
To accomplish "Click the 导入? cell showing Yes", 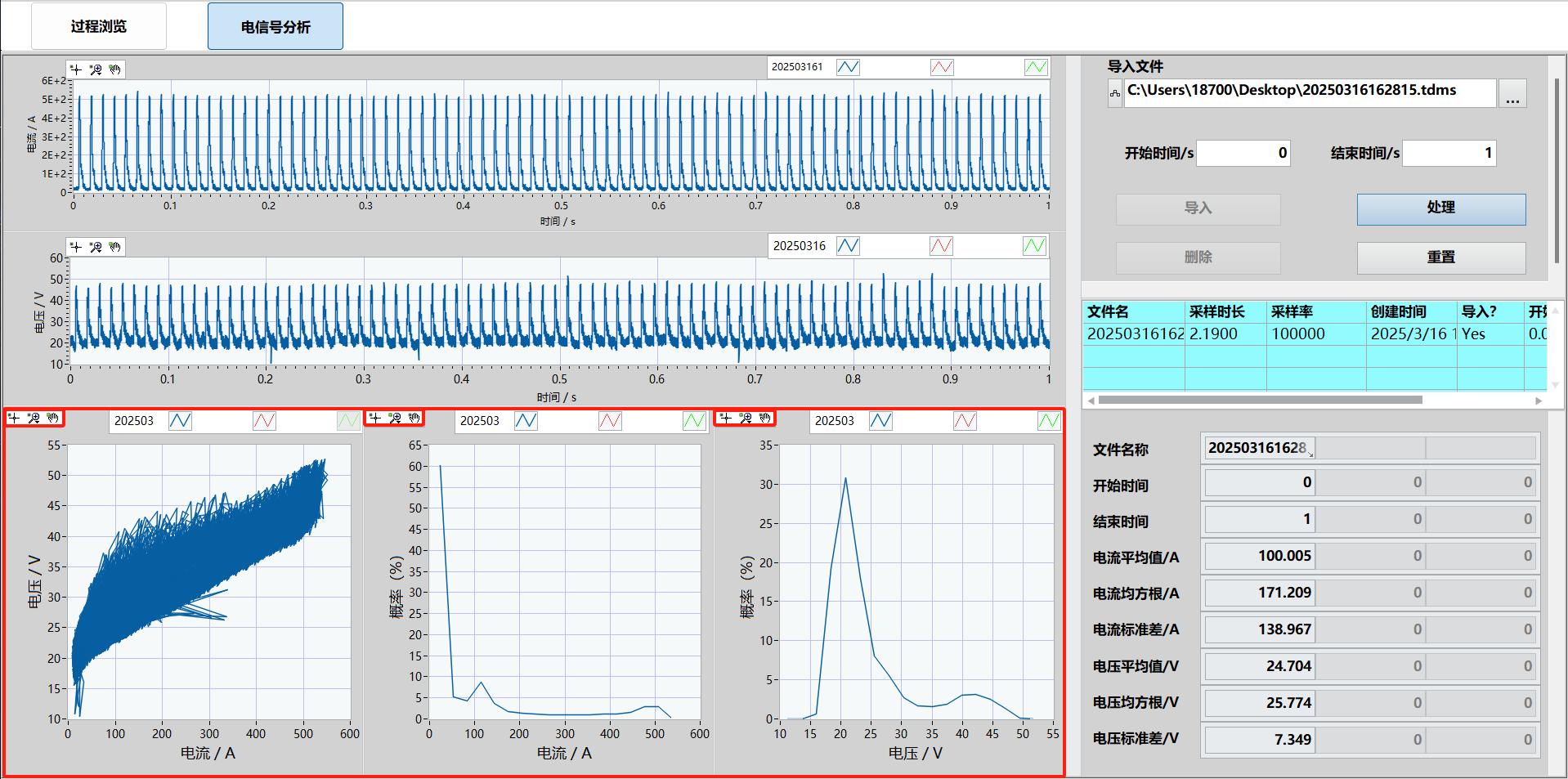I will pos(1490,334).
